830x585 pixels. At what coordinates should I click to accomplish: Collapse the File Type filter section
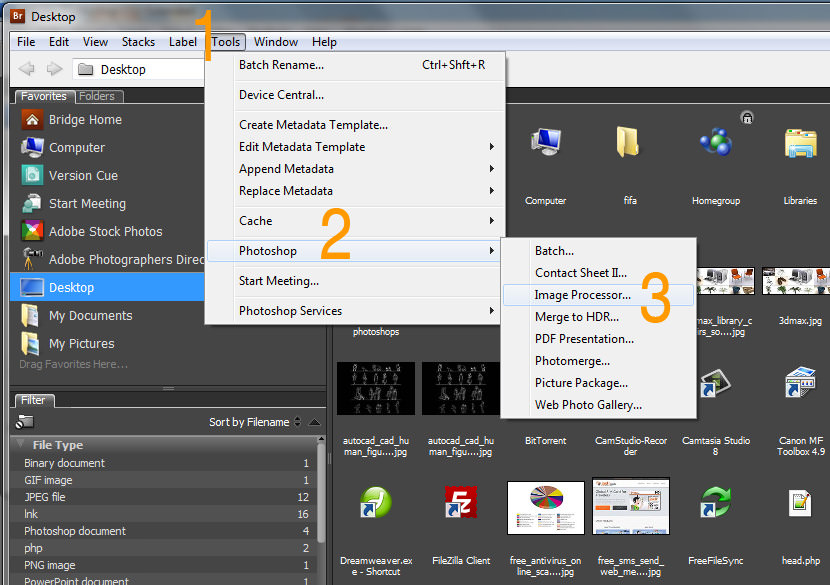(x=21, y=445)
